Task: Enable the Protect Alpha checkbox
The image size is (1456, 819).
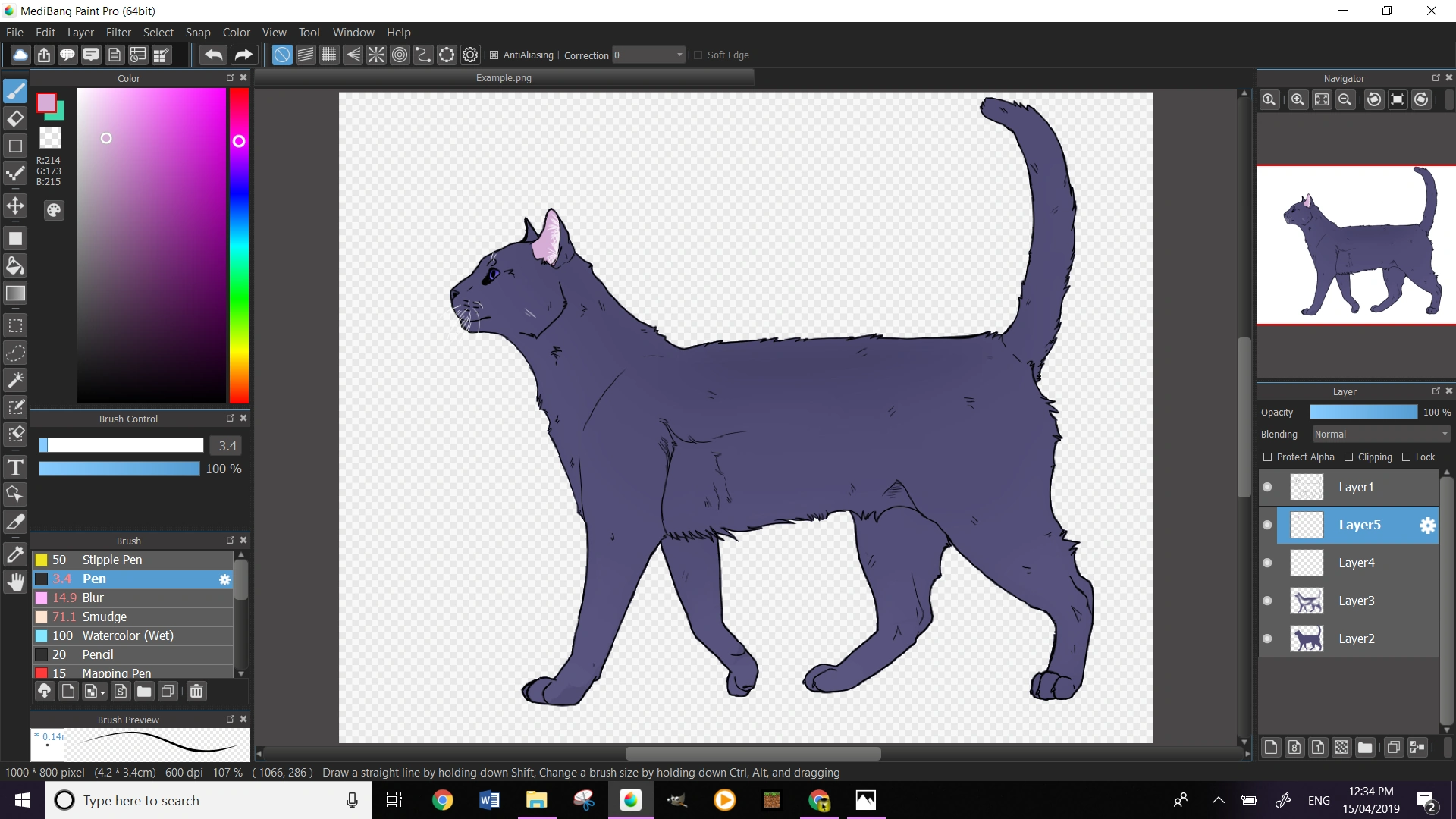Action: (x=1267, y=457)
